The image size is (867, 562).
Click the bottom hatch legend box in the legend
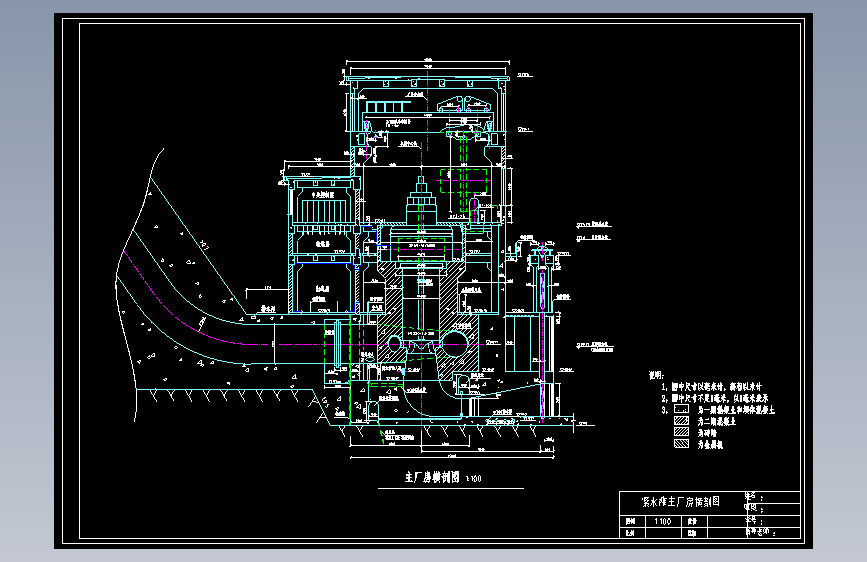pyautogui.click(x=681, y=444)
